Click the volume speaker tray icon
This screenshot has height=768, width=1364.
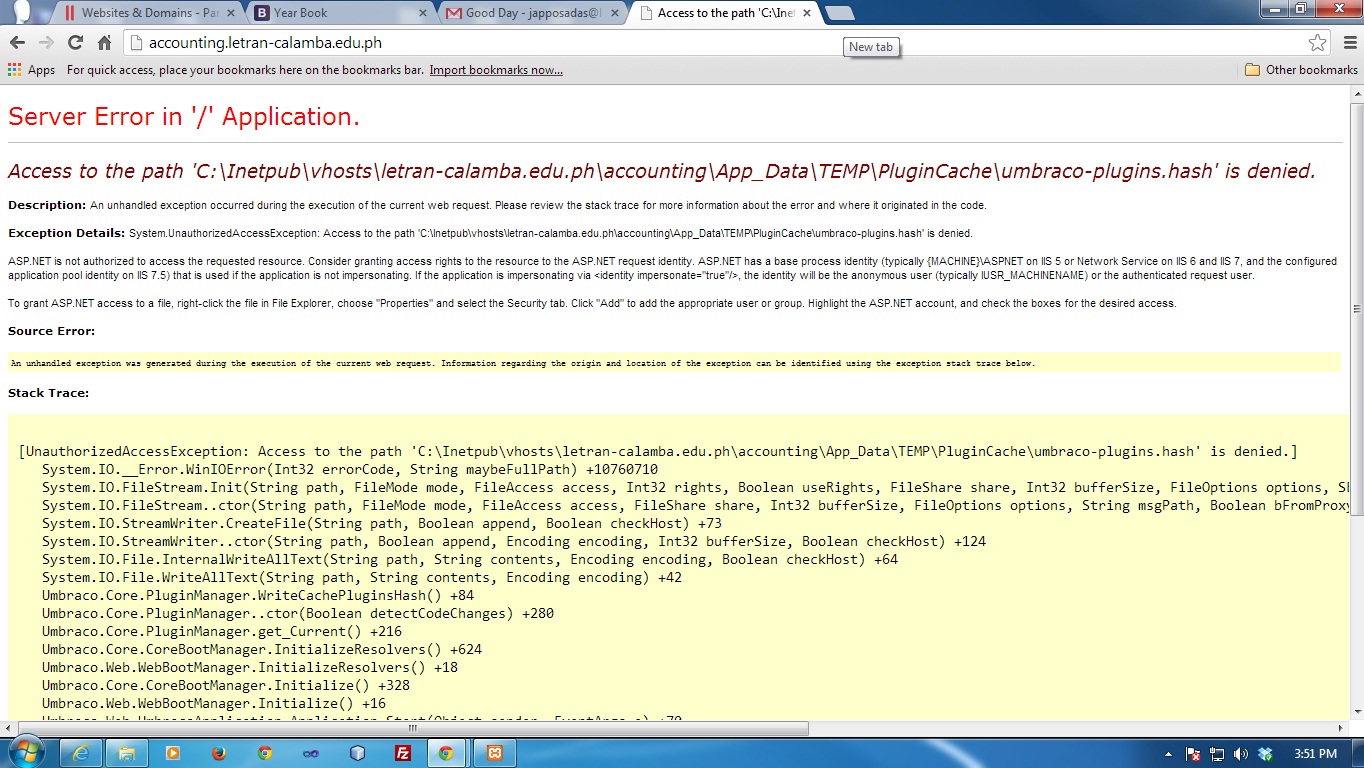tap(1241, 754)
